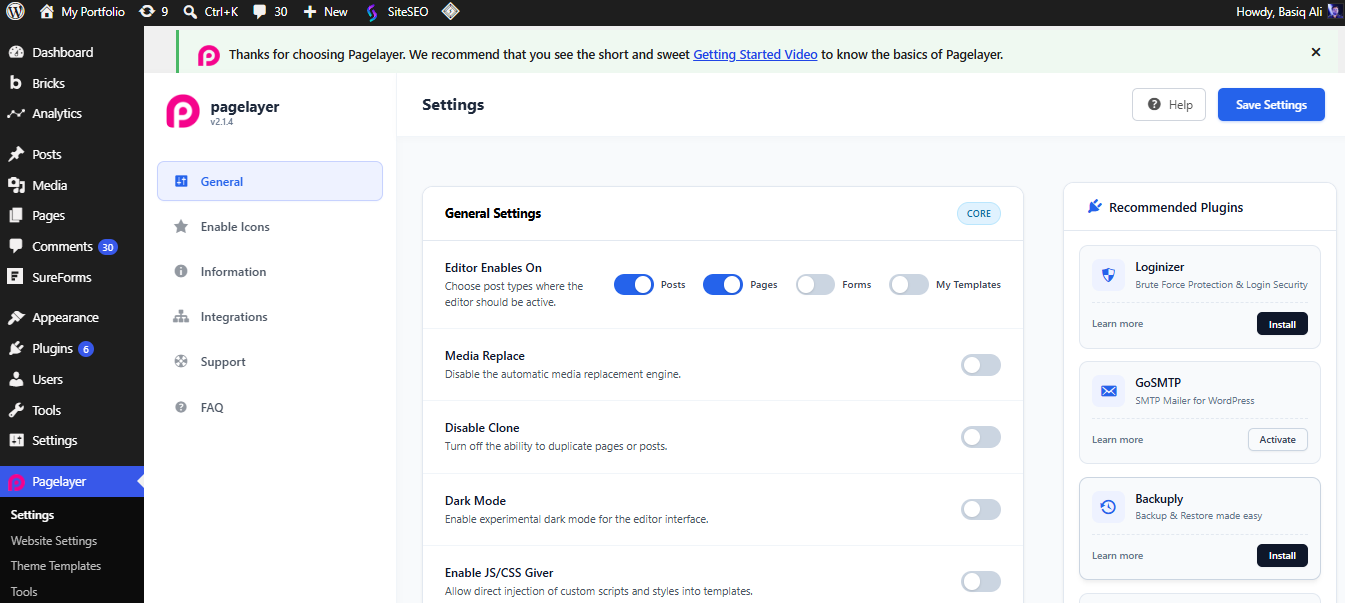Install the Loginizer plugin
Screen dimensions: 1345x603
point(1282,324)
